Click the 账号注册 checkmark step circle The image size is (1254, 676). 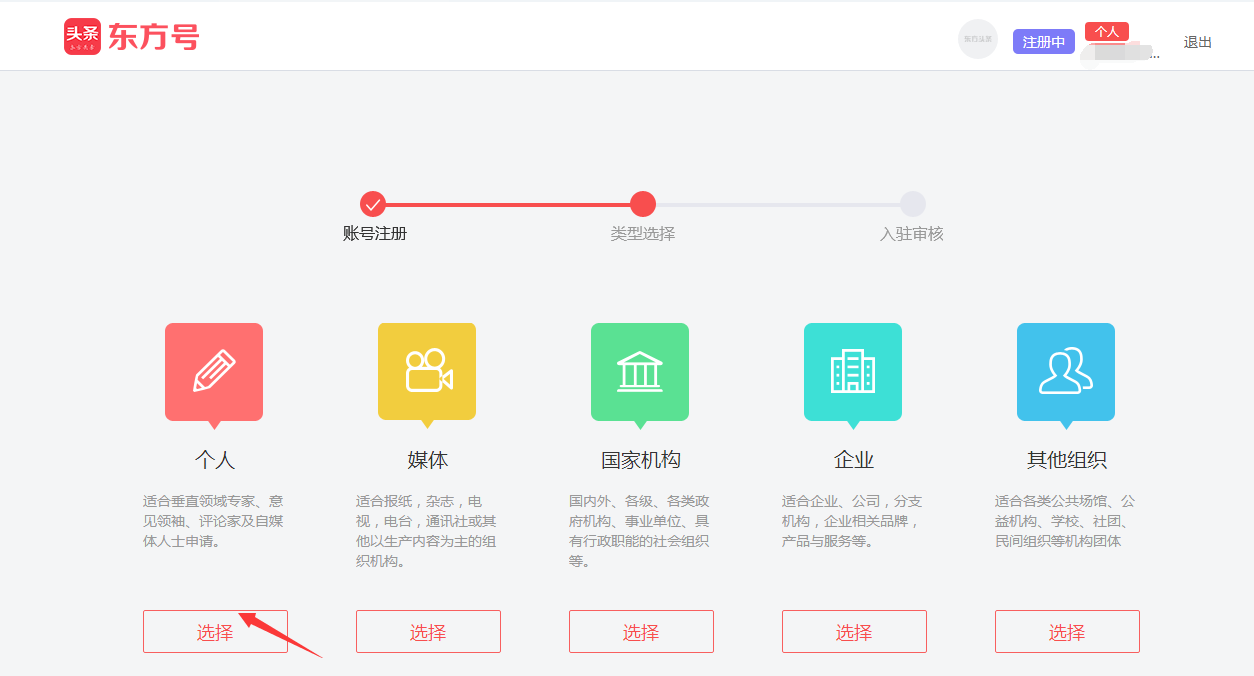[x=373, y=204]
